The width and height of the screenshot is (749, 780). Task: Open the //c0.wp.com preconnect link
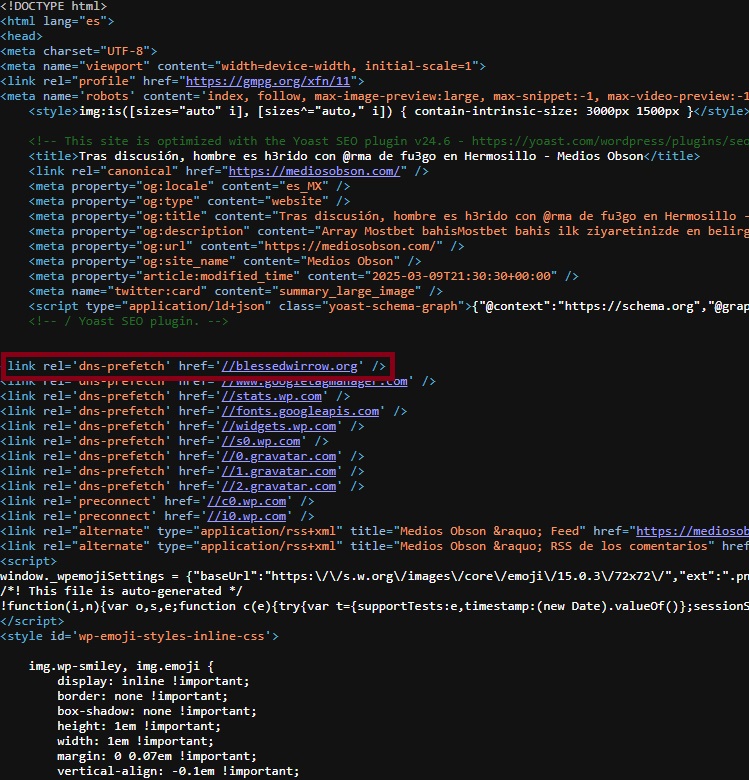click(247, 501)
